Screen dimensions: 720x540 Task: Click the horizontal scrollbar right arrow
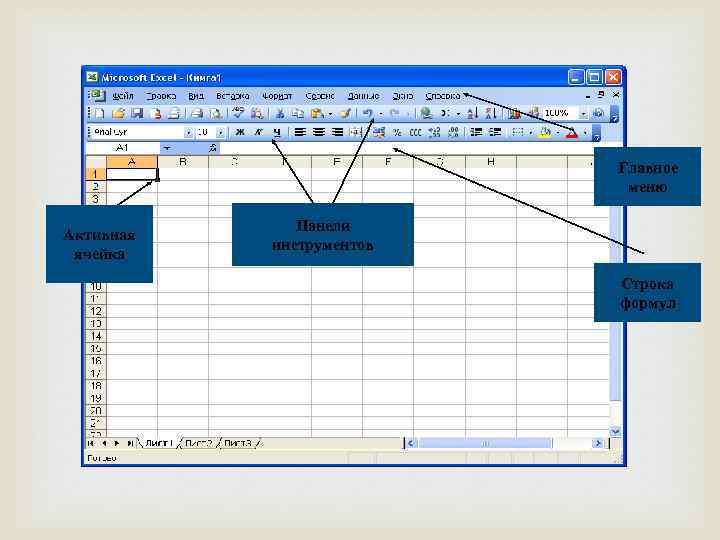[598, 443]
